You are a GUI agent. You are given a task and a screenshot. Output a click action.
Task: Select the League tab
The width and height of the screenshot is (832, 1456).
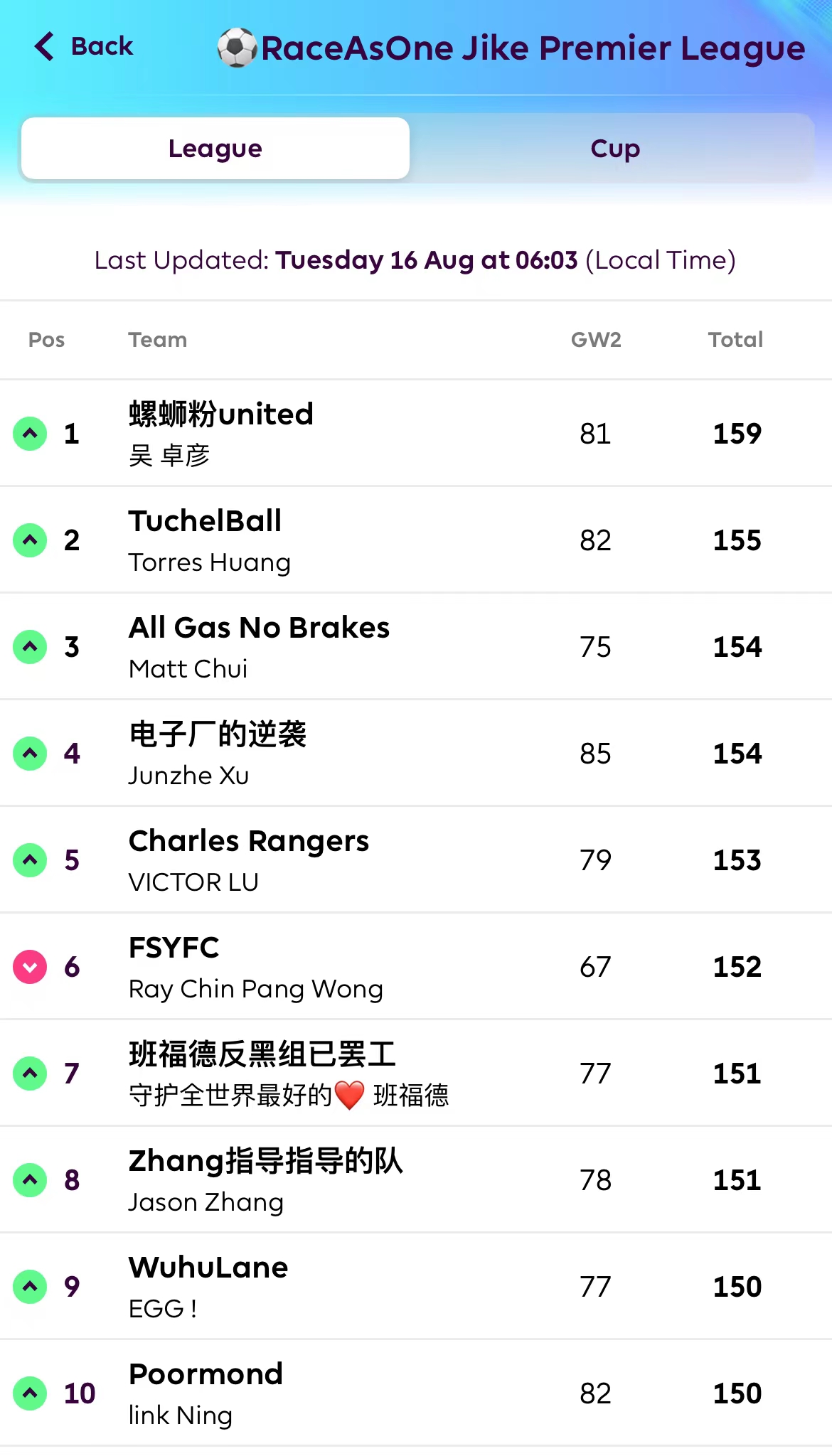coord(215,149)
